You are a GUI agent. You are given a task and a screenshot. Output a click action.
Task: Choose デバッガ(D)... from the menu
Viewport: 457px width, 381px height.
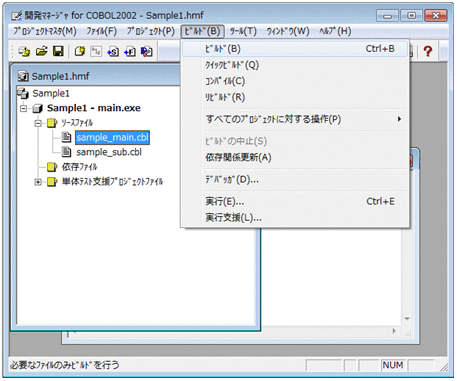pos(295,180)
